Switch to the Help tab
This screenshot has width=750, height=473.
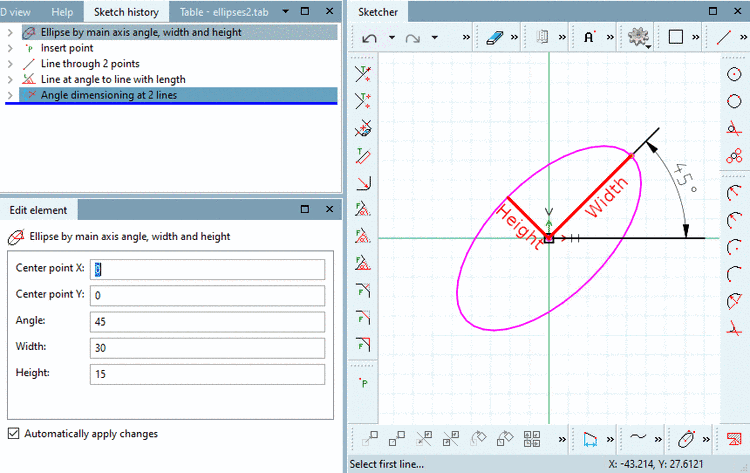[x=62, y=12]
